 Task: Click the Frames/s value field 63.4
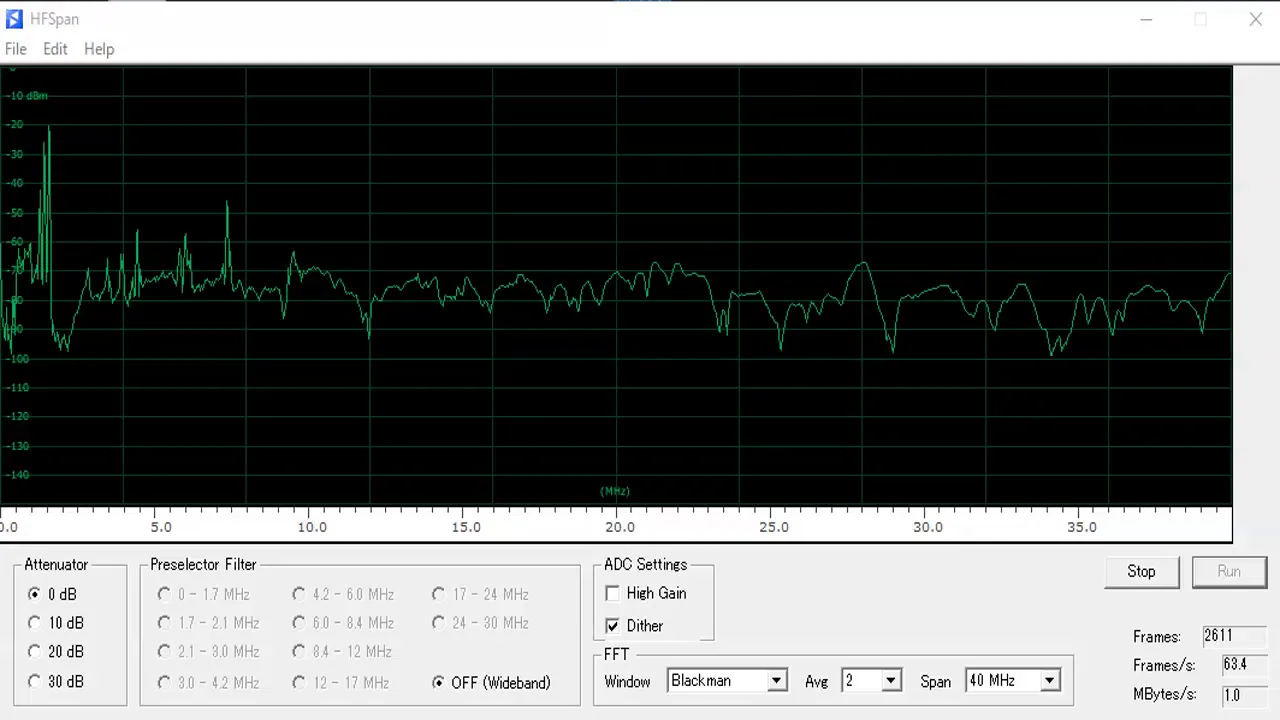click(1243, 665)
